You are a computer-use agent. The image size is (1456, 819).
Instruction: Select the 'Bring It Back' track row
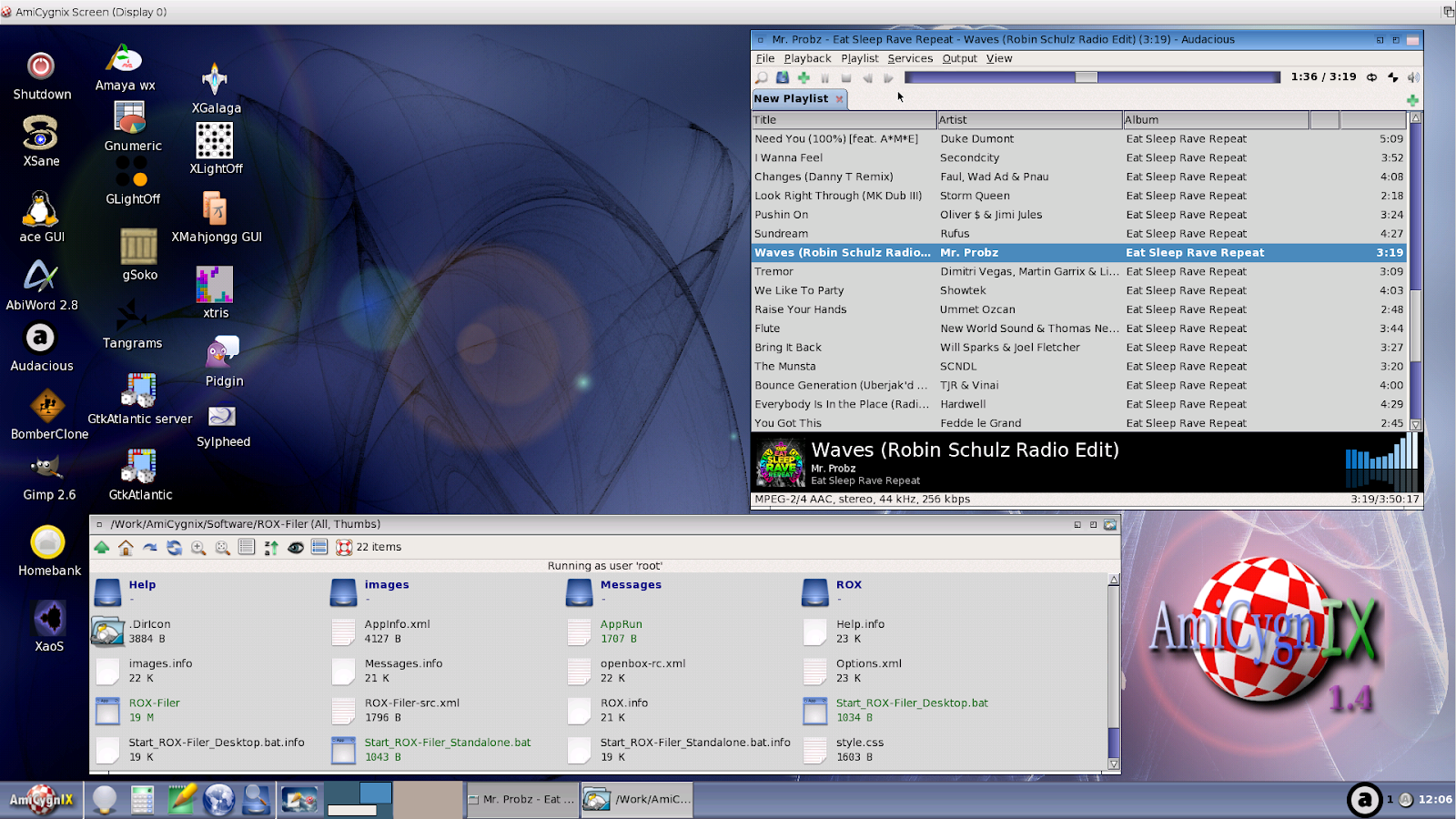(1079, 348)
